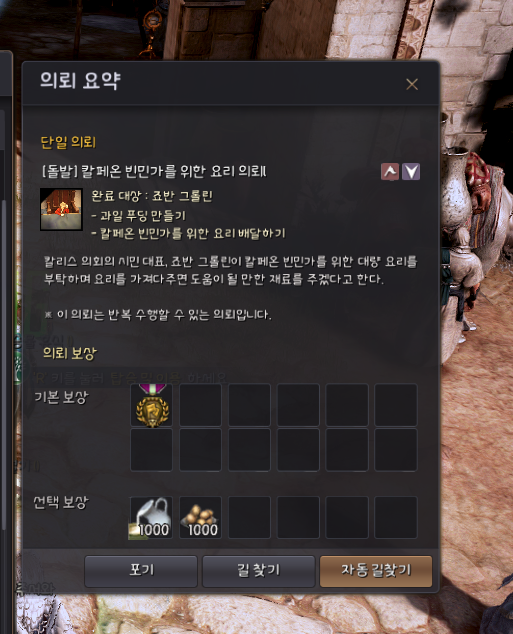513x634 pixels.
Task: Click the scrollbar on the left panel edge
Action: [4, 364]
